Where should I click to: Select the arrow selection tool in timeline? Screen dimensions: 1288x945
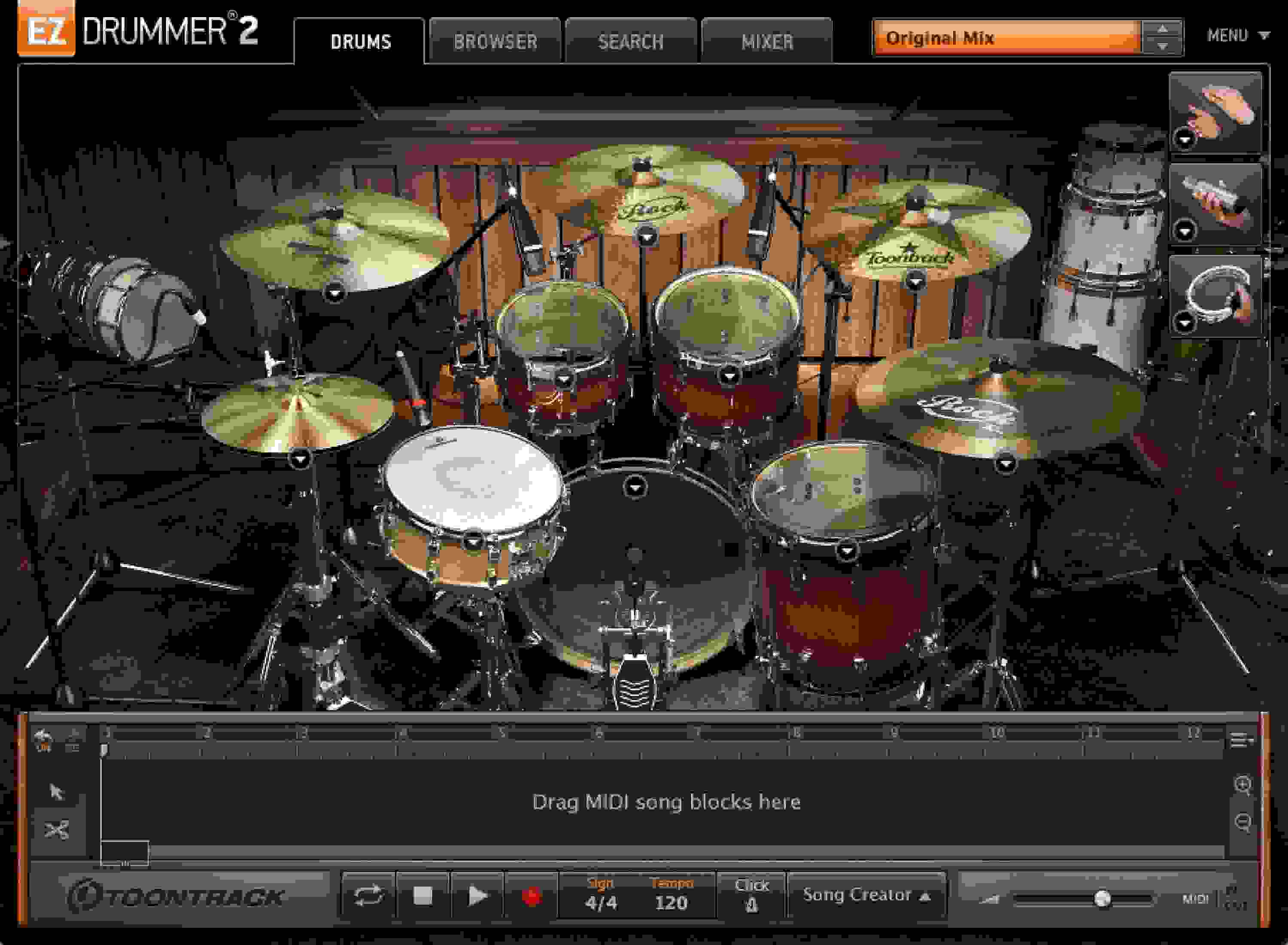(58, 792)
